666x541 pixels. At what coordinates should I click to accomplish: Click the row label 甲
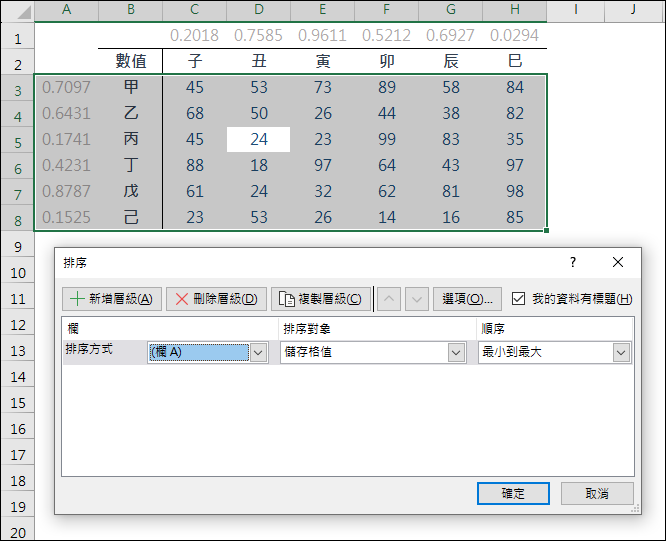pos(131,87)
